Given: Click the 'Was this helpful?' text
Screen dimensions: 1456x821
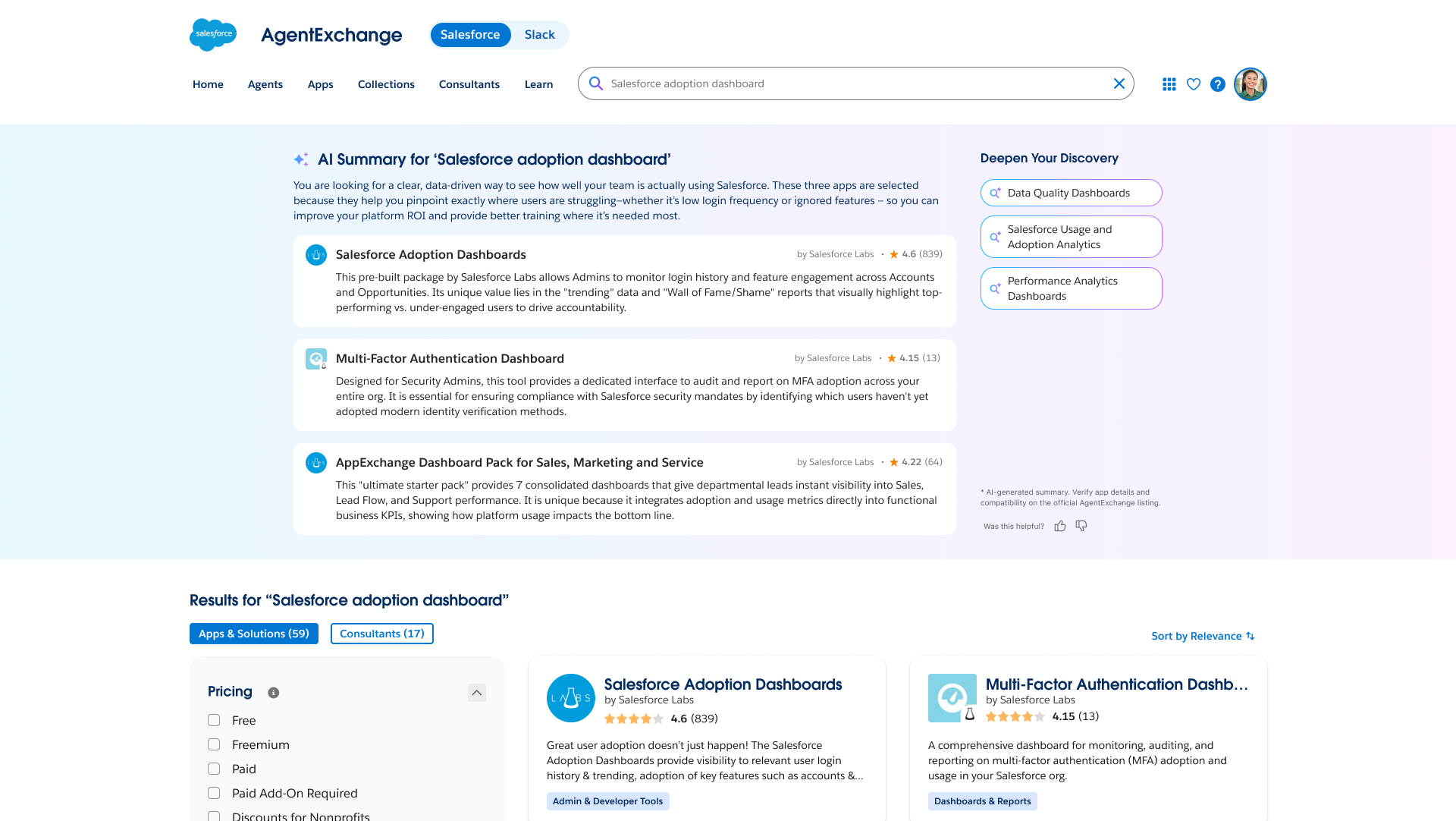Looking at the screenshot, I should [x=1014, y=527].
